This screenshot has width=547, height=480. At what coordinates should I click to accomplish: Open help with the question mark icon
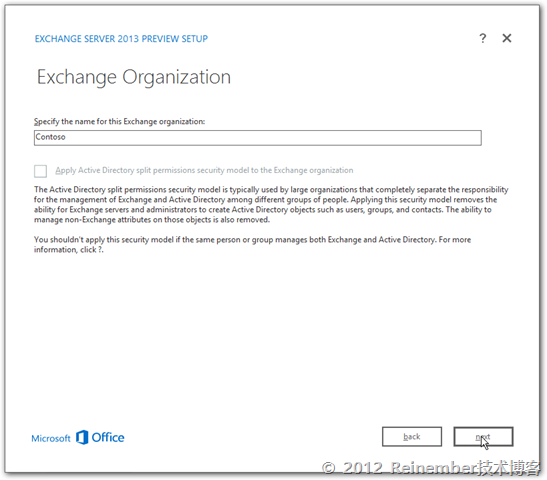[x=482, y=38]
